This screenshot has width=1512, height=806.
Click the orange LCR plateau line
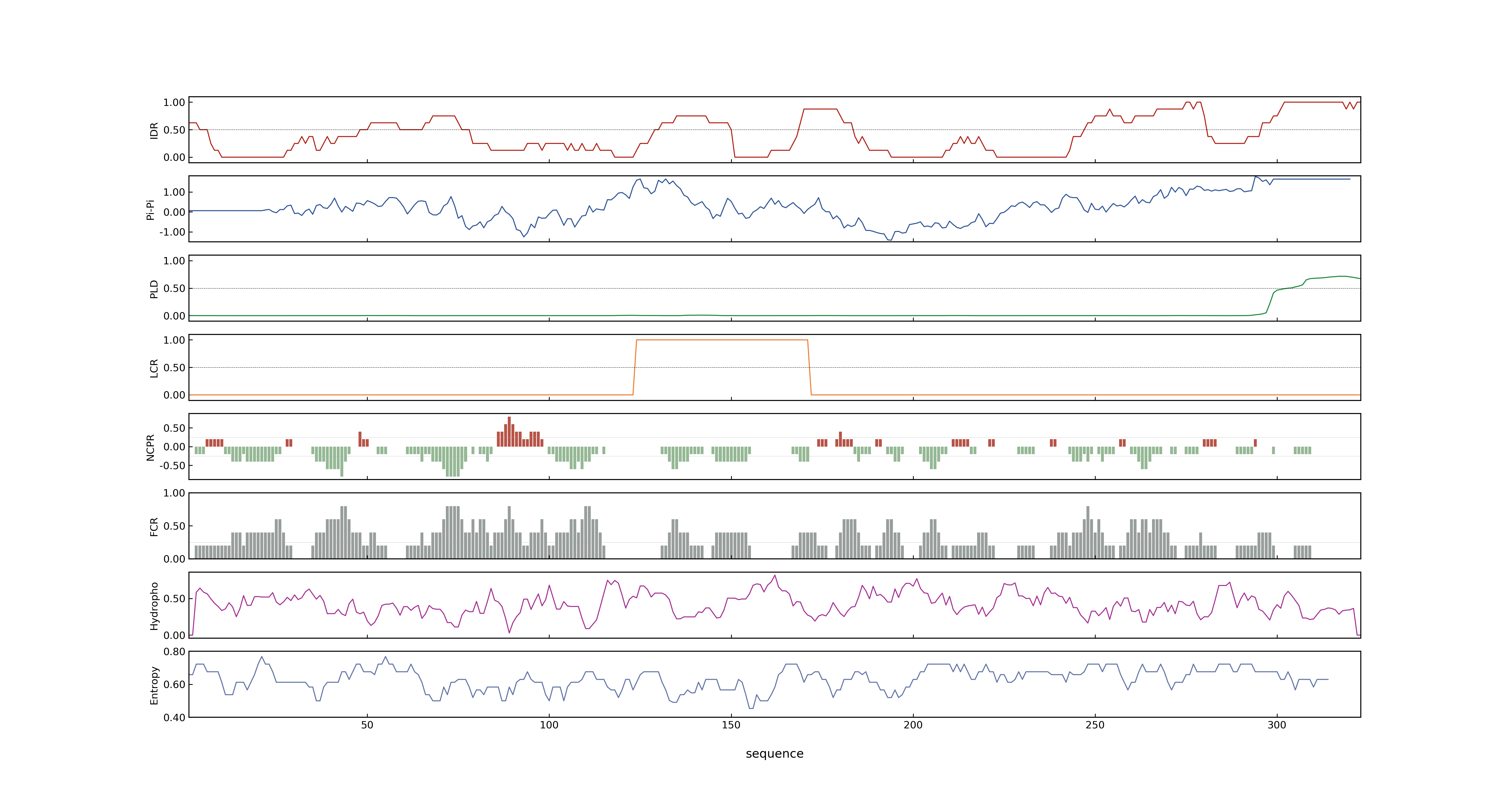click(722, 340)
